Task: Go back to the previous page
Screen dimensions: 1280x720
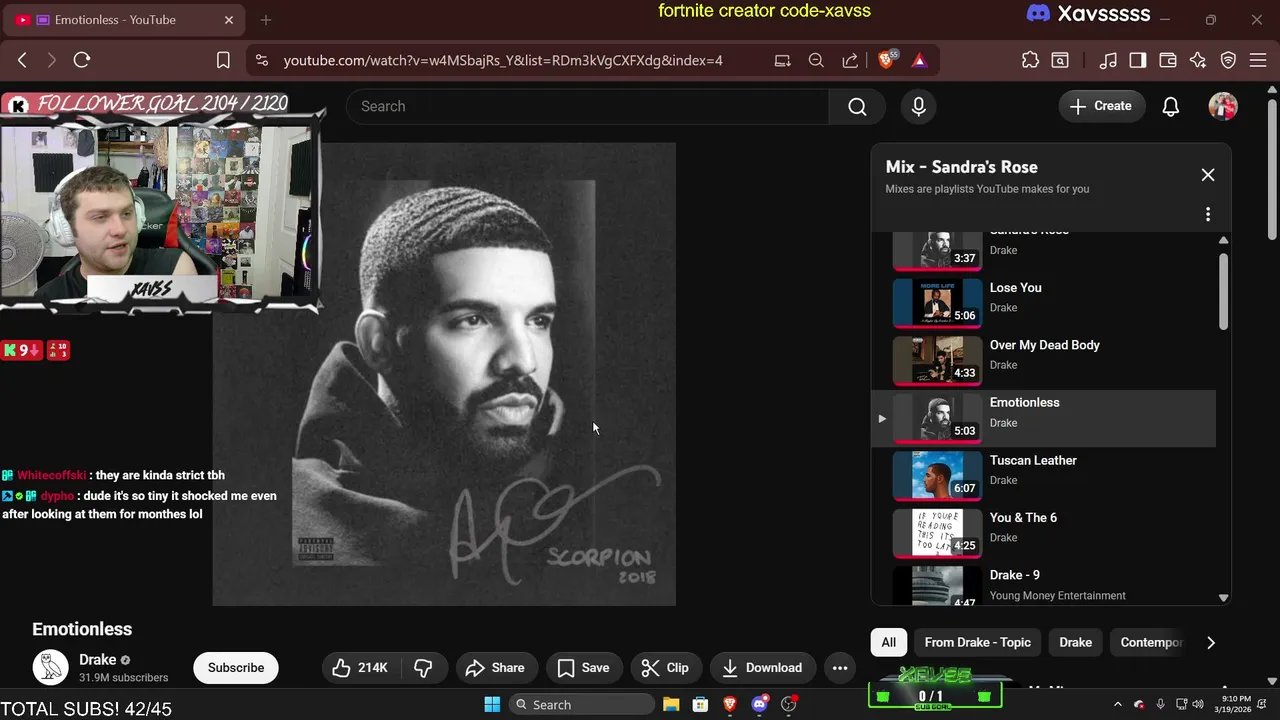Action: (22, 60)
